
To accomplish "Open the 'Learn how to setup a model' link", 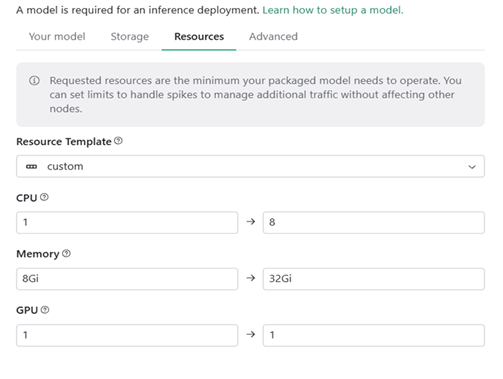I will tap(333, 10).
